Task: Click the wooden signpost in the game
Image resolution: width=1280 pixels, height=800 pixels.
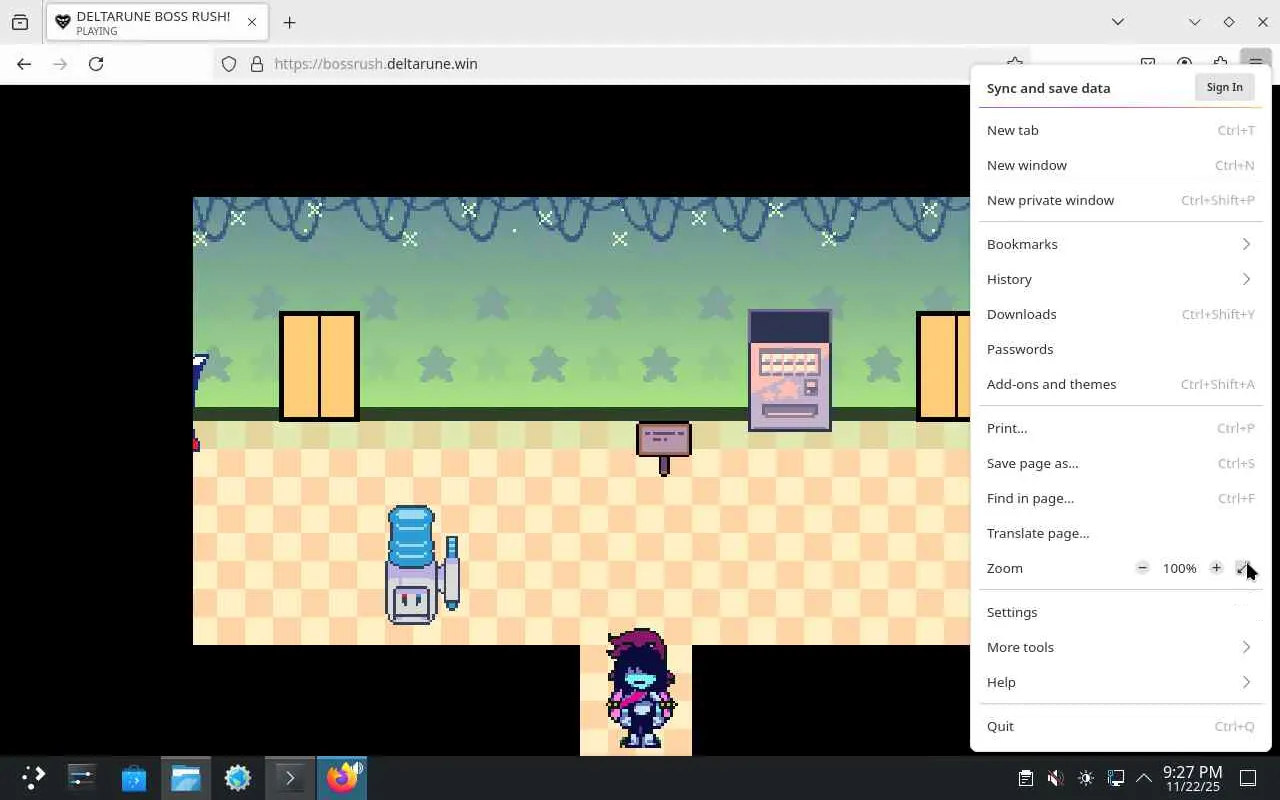Action: pyautogui.click(x=664, y=448)
